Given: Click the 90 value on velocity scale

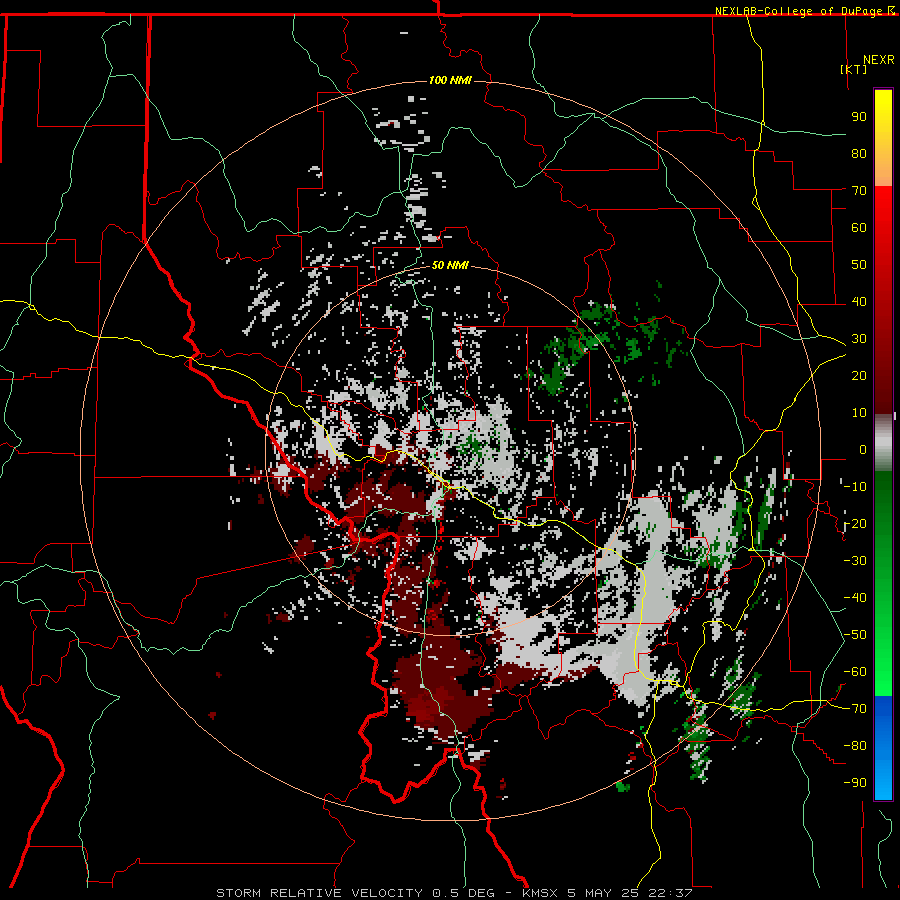Looking at the screenshot, I should click(x=859, y=117).
